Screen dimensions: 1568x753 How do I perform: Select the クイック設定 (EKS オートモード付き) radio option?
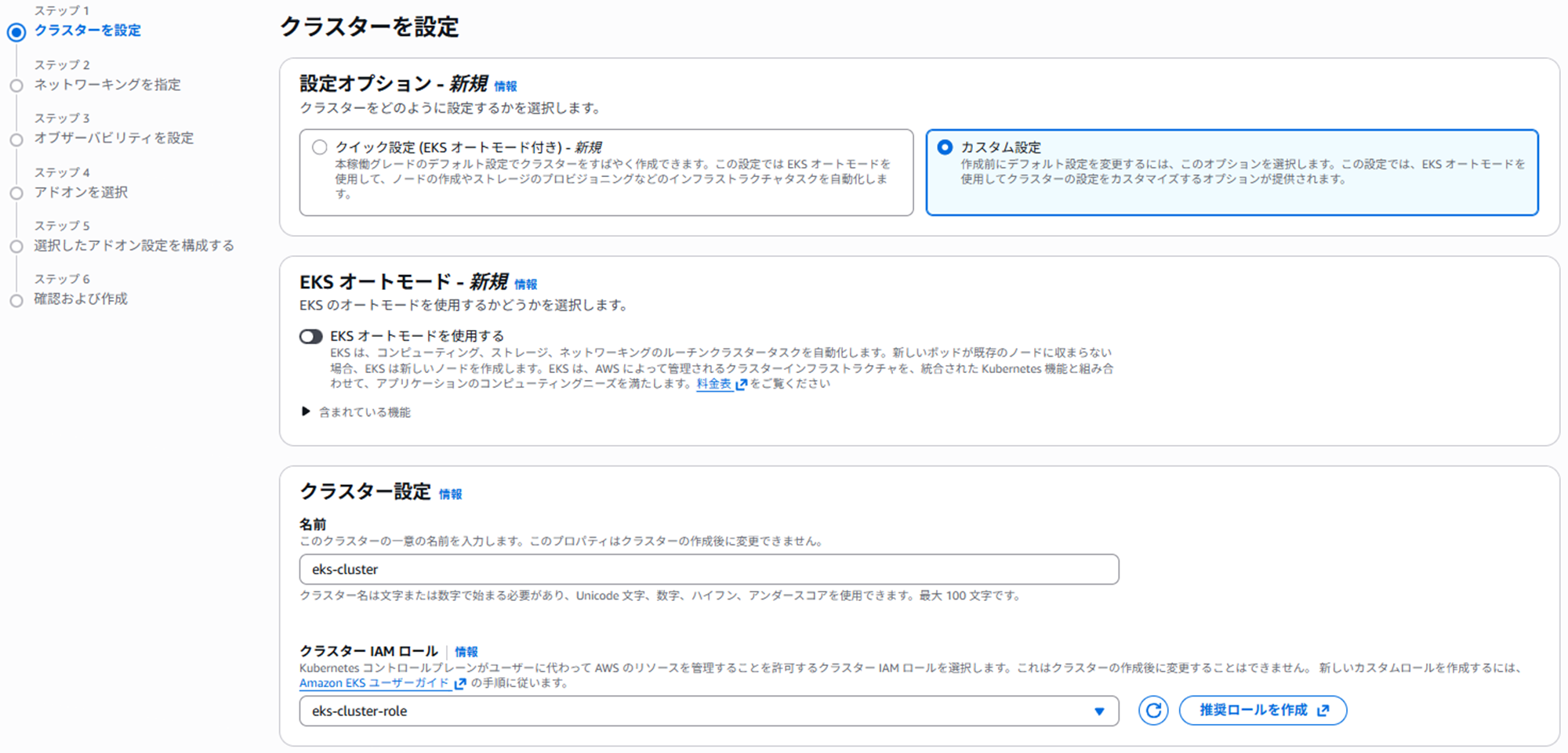pyautogui.click(x=319, y=147)
